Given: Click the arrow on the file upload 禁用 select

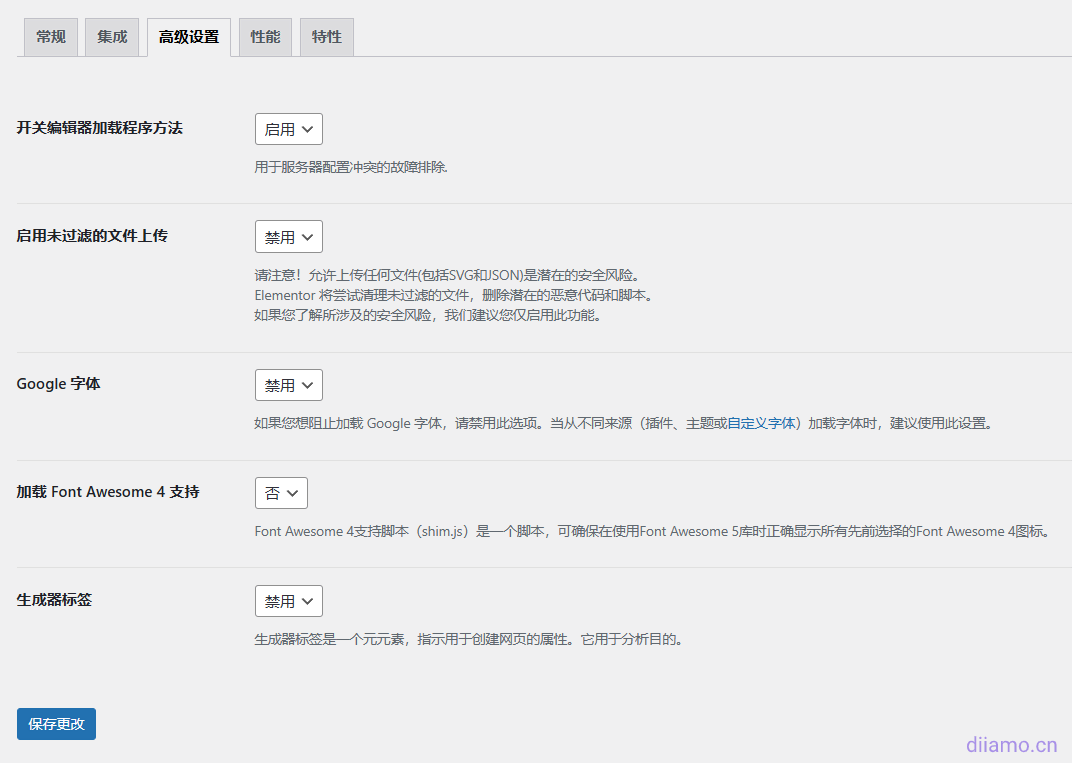Looking at the screenshot, I should [306, 236].
